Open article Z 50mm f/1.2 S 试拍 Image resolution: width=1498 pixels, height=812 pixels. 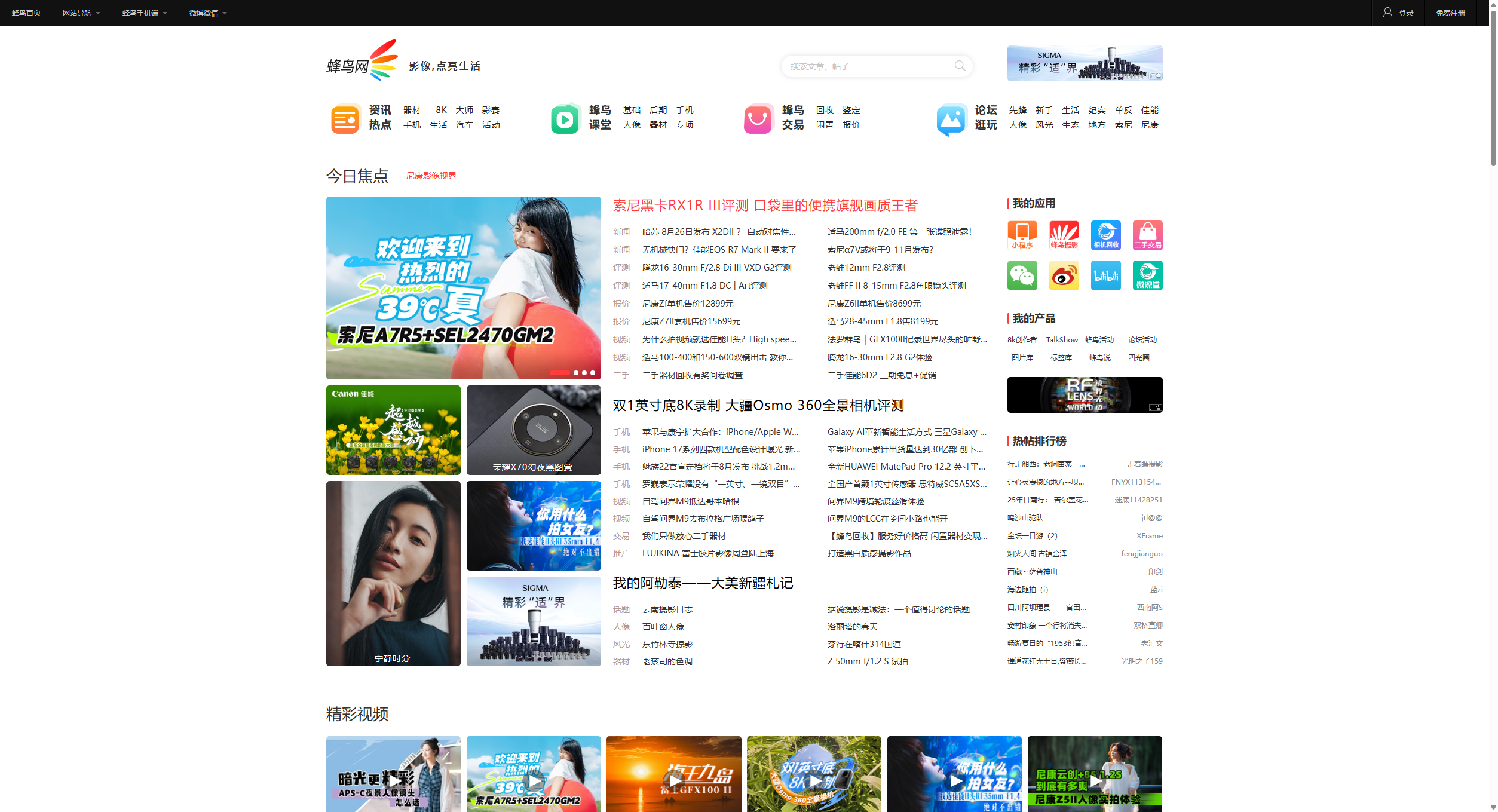point(868,661)
